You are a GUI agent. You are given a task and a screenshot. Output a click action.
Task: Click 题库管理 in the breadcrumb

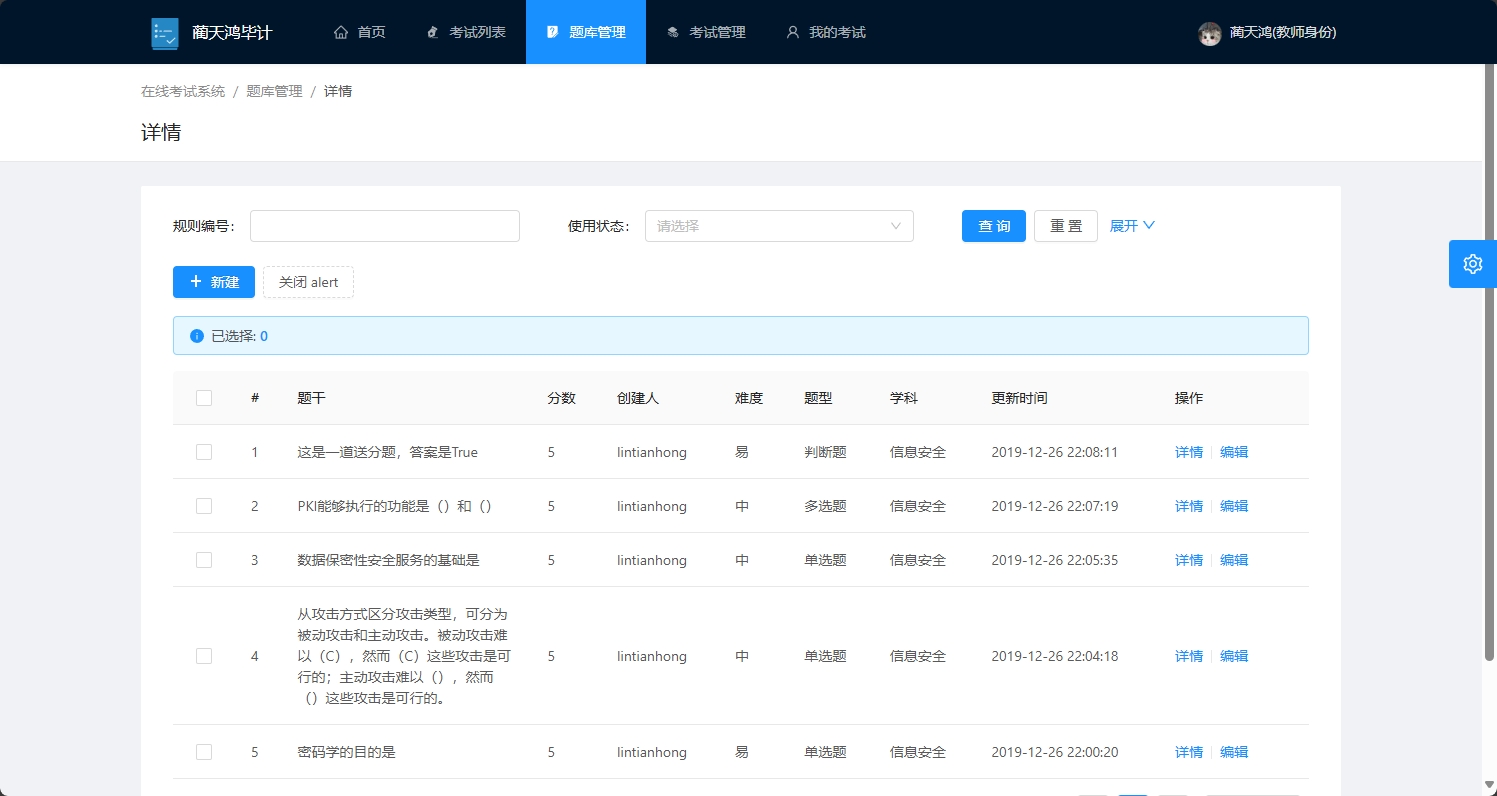coord(274,91)
